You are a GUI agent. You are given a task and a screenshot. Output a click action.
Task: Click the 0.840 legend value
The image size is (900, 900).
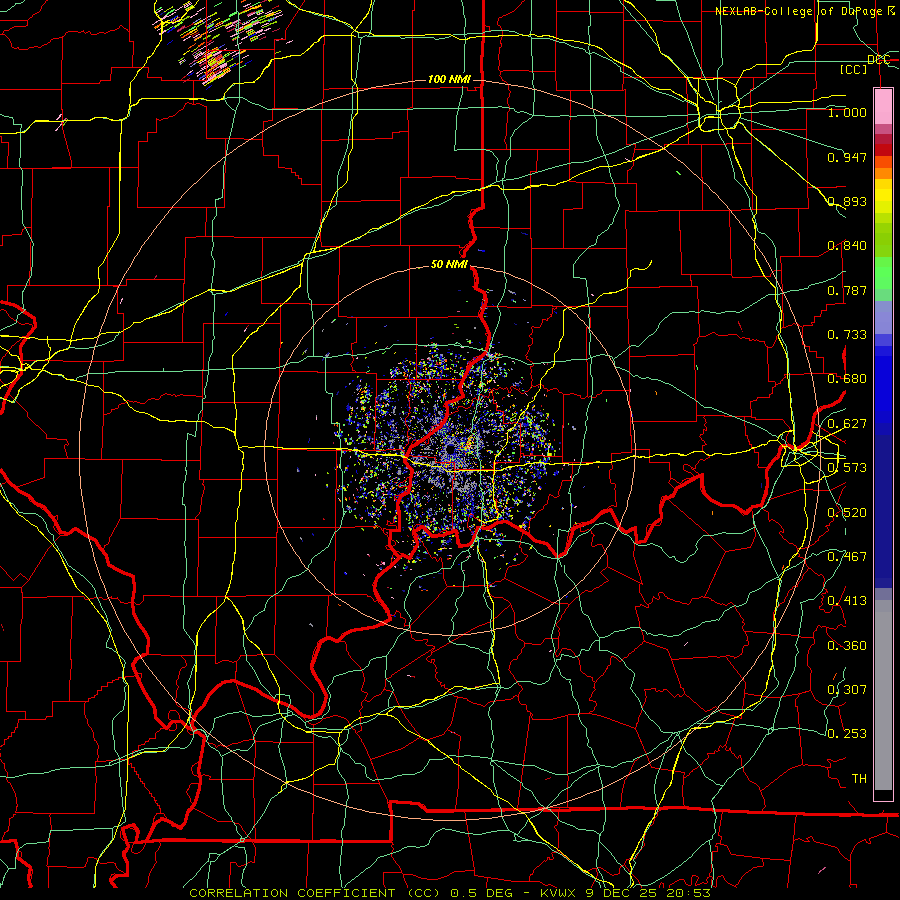pos(847,246)
